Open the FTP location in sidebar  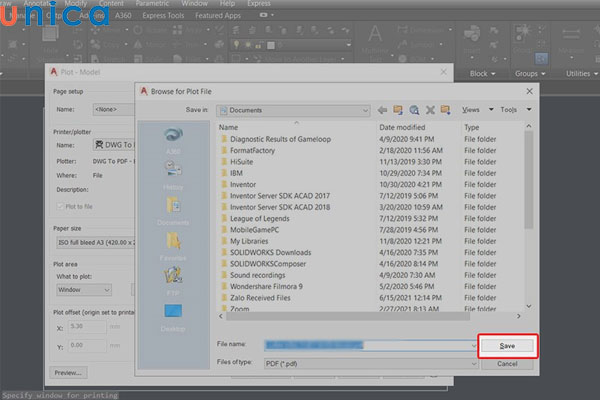click(x=173, y=282)
